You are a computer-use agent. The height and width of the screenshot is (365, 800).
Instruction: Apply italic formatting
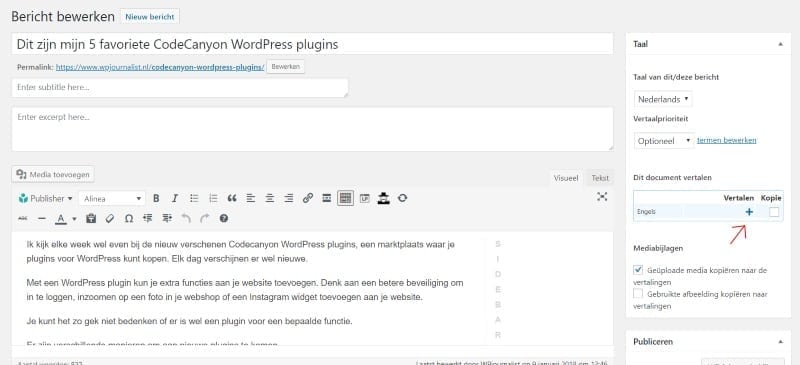click(175, 199)
